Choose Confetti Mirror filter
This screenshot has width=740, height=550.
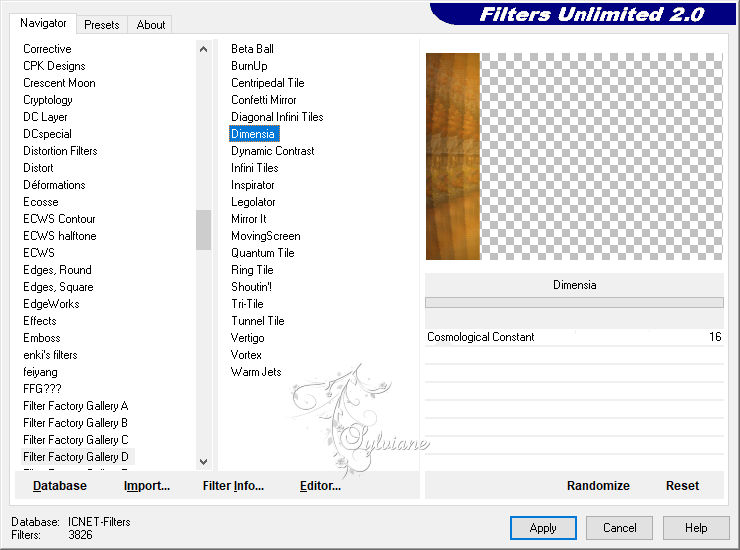[x=264, y=100]
